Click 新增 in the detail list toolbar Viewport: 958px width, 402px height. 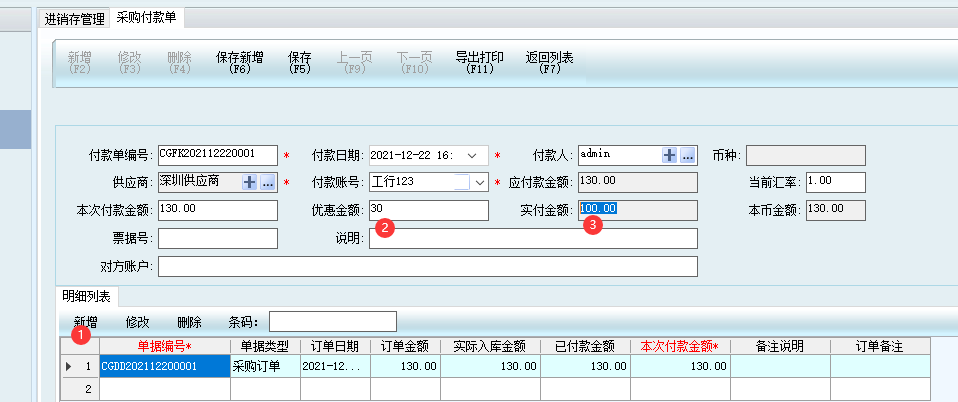86,322
